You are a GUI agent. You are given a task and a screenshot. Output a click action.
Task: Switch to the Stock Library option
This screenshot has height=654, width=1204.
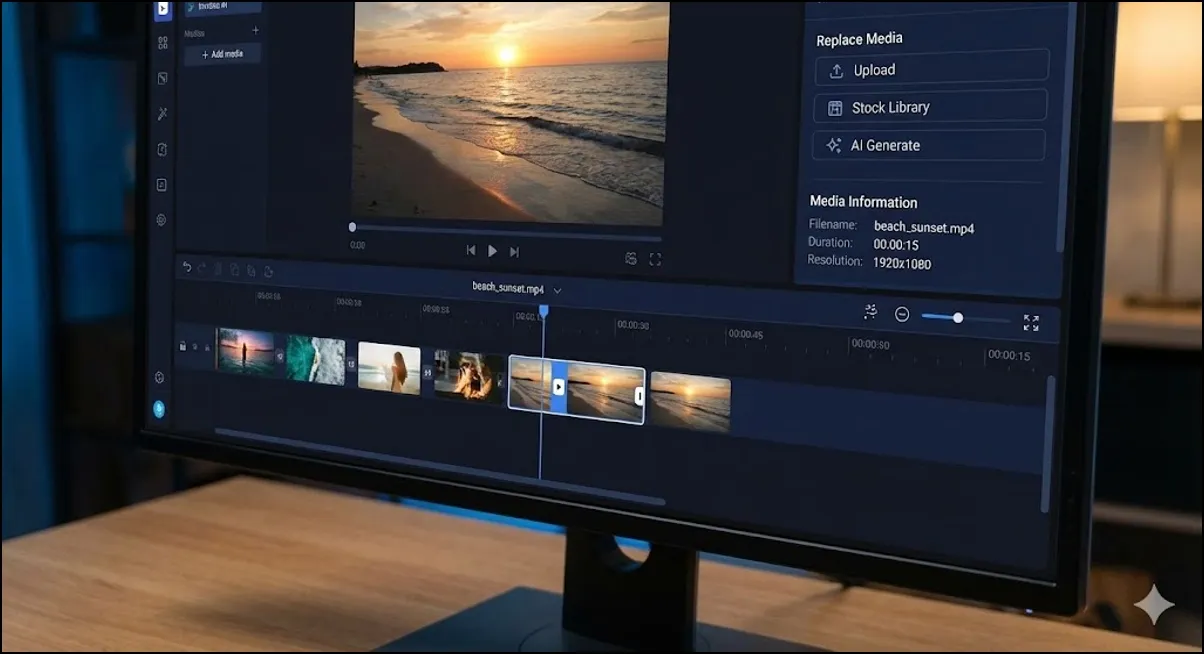click(x=928, y=106)
